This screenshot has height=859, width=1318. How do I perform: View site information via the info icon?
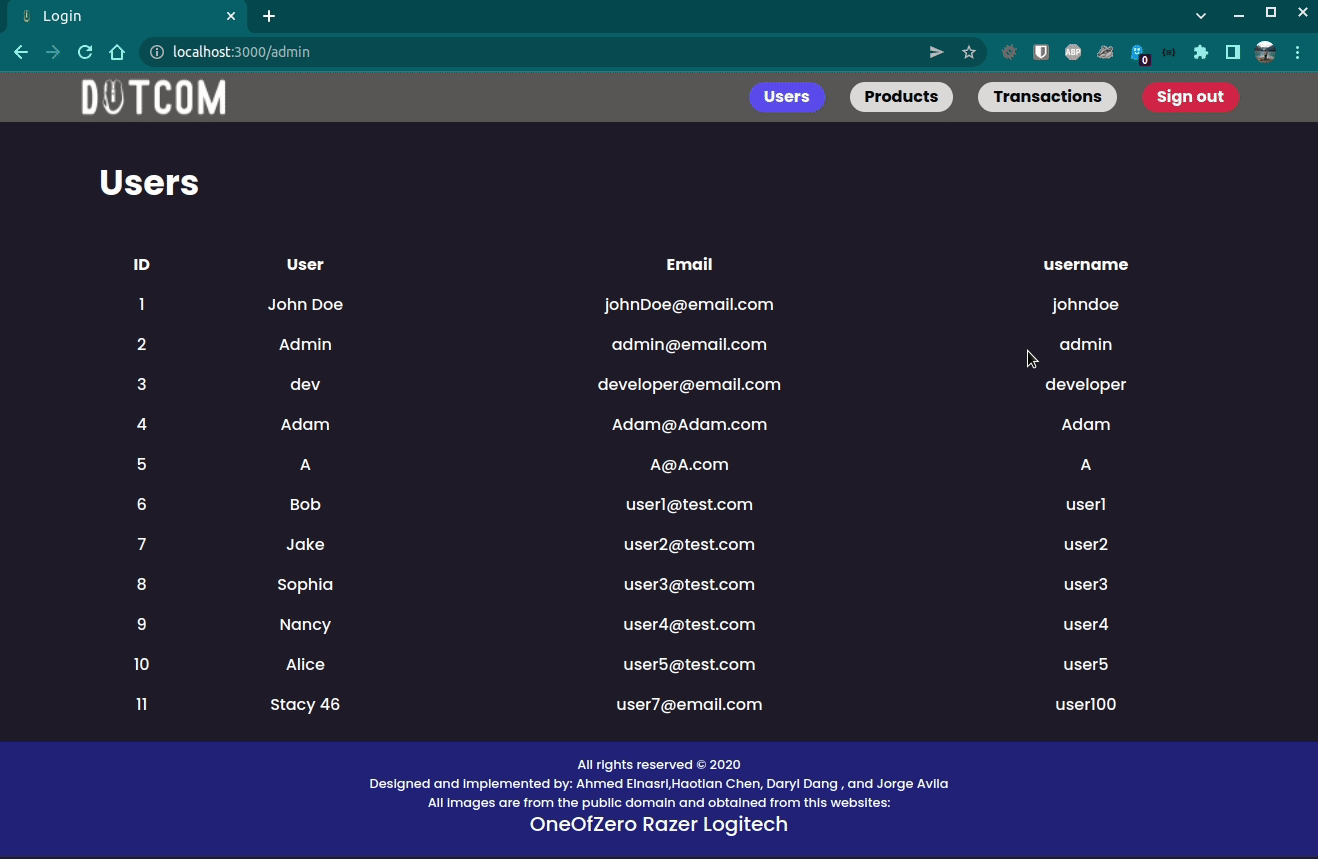pyautogui.click(x=158, y=51)
